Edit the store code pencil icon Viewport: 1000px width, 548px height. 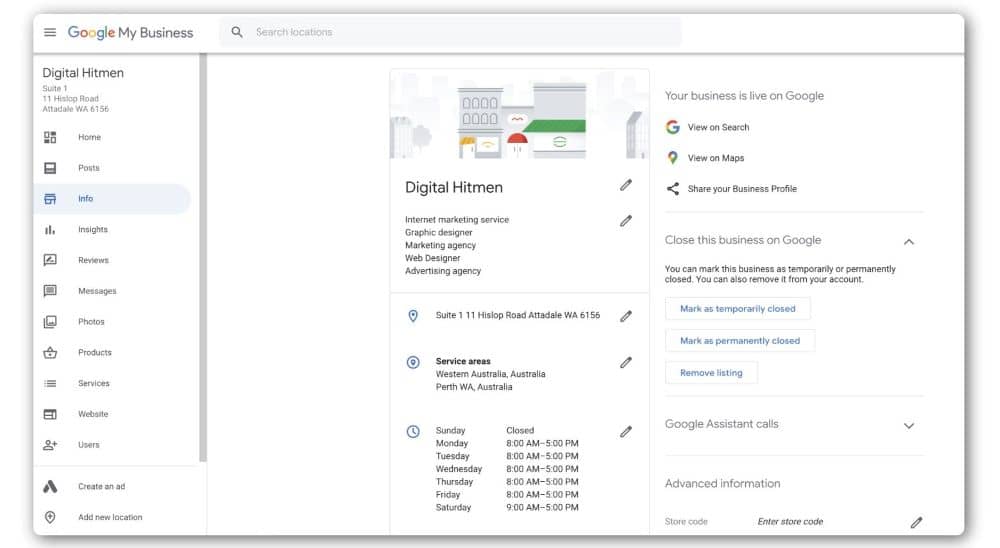(916, 522)
